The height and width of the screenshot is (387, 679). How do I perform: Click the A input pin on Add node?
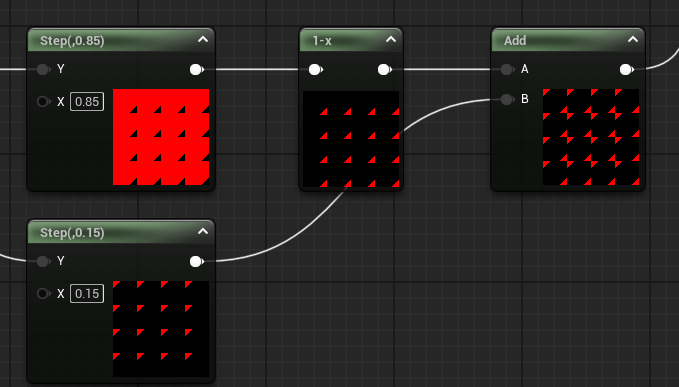point(507,69)
